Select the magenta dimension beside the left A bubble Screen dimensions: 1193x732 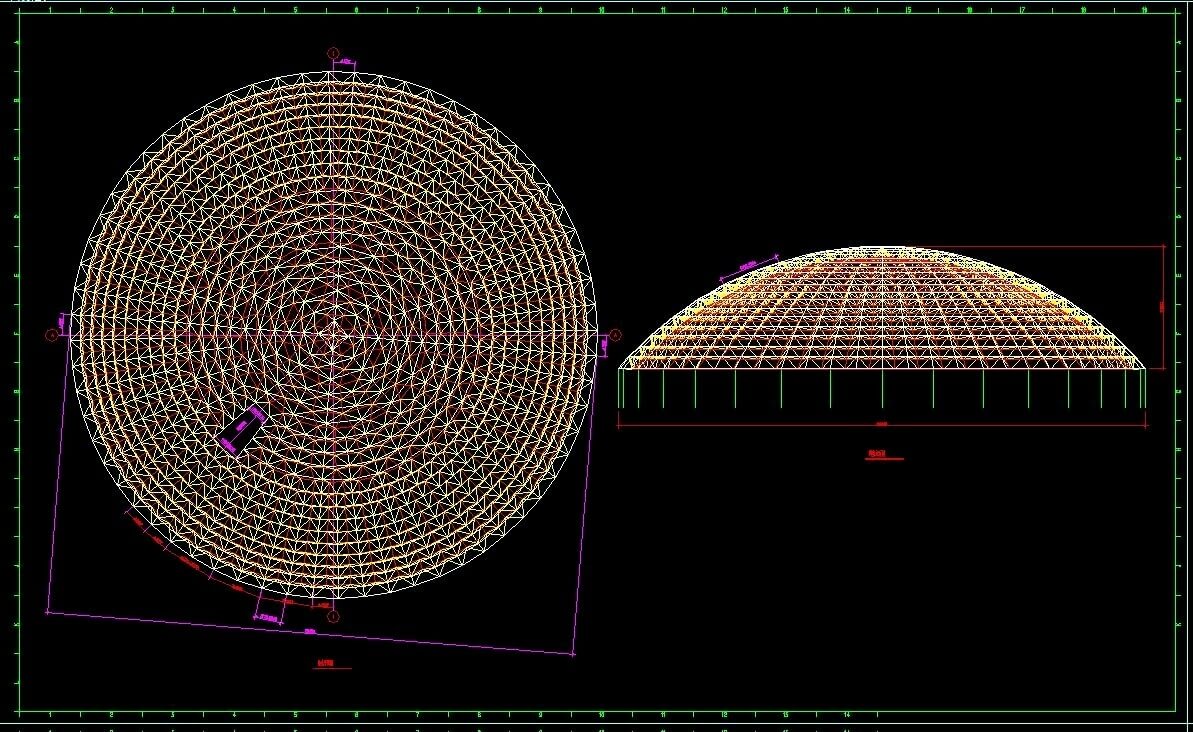coord(62,322)
